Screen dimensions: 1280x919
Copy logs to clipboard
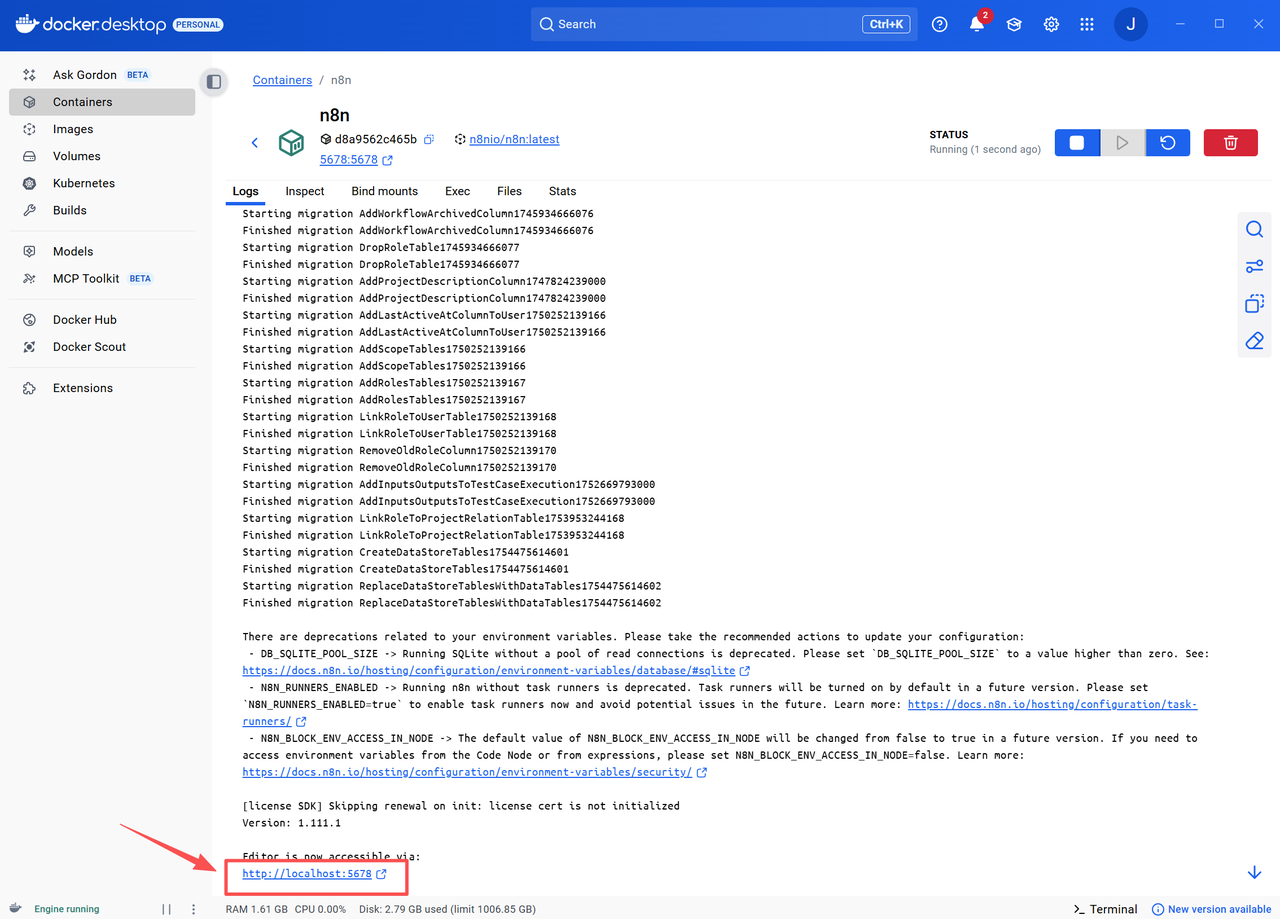(1254, 304)
